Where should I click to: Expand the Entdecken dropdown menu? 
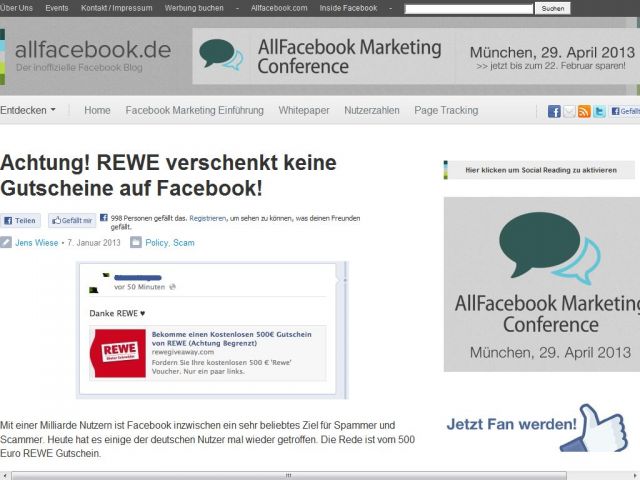(x=28, y=110)
